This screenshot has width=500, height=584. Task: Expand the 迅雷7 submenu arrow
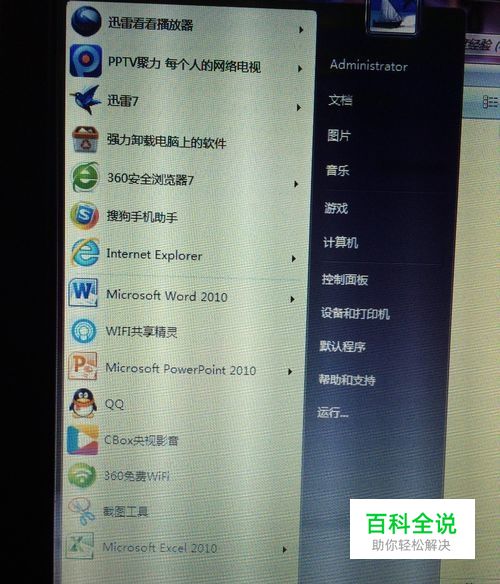pos(298,108)
